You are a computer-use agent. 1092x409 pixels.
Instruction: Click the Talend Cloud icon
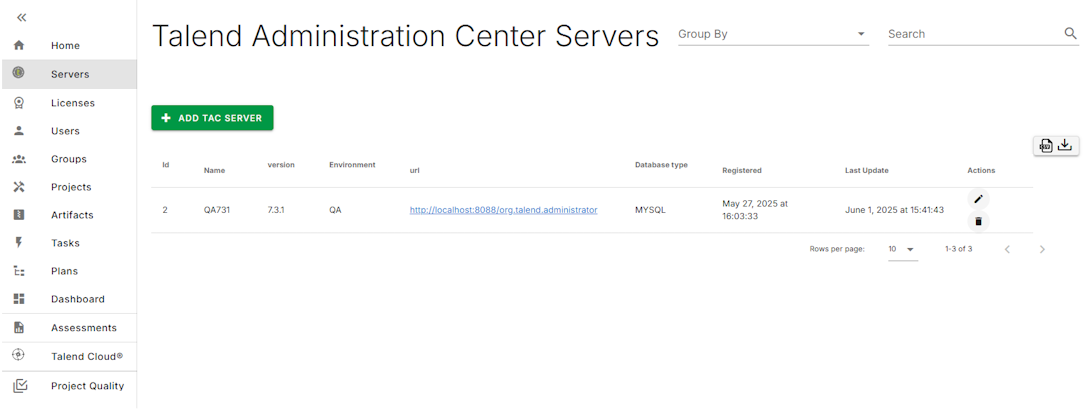click(x=19, y=355)
